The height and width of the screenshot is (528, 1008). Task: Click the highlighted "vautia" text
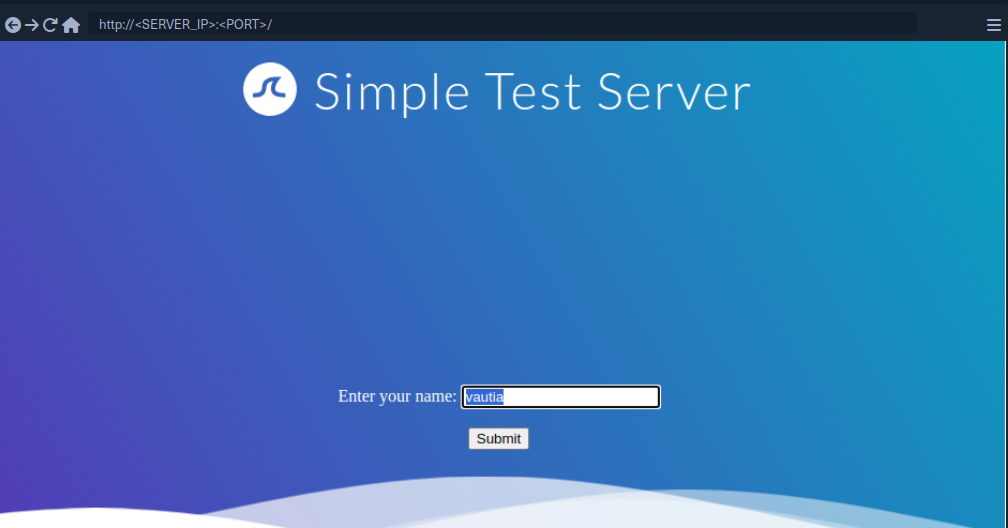coord(484,397)
